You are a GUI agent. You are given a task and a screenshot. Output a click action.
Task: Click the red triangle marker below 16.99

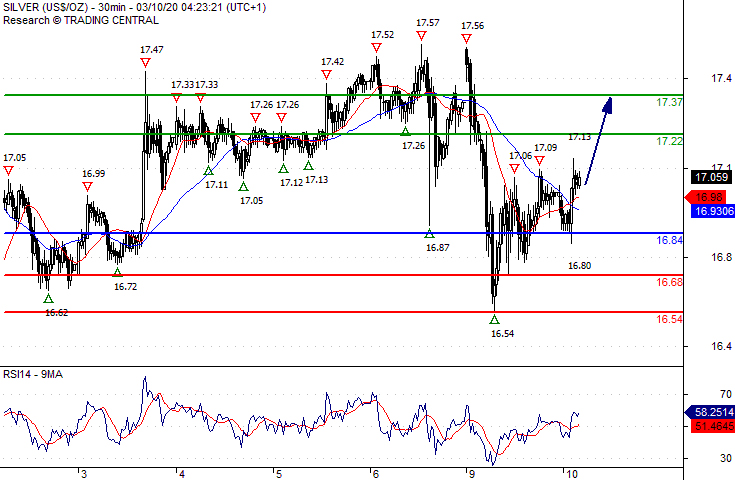tap(87, 187)
